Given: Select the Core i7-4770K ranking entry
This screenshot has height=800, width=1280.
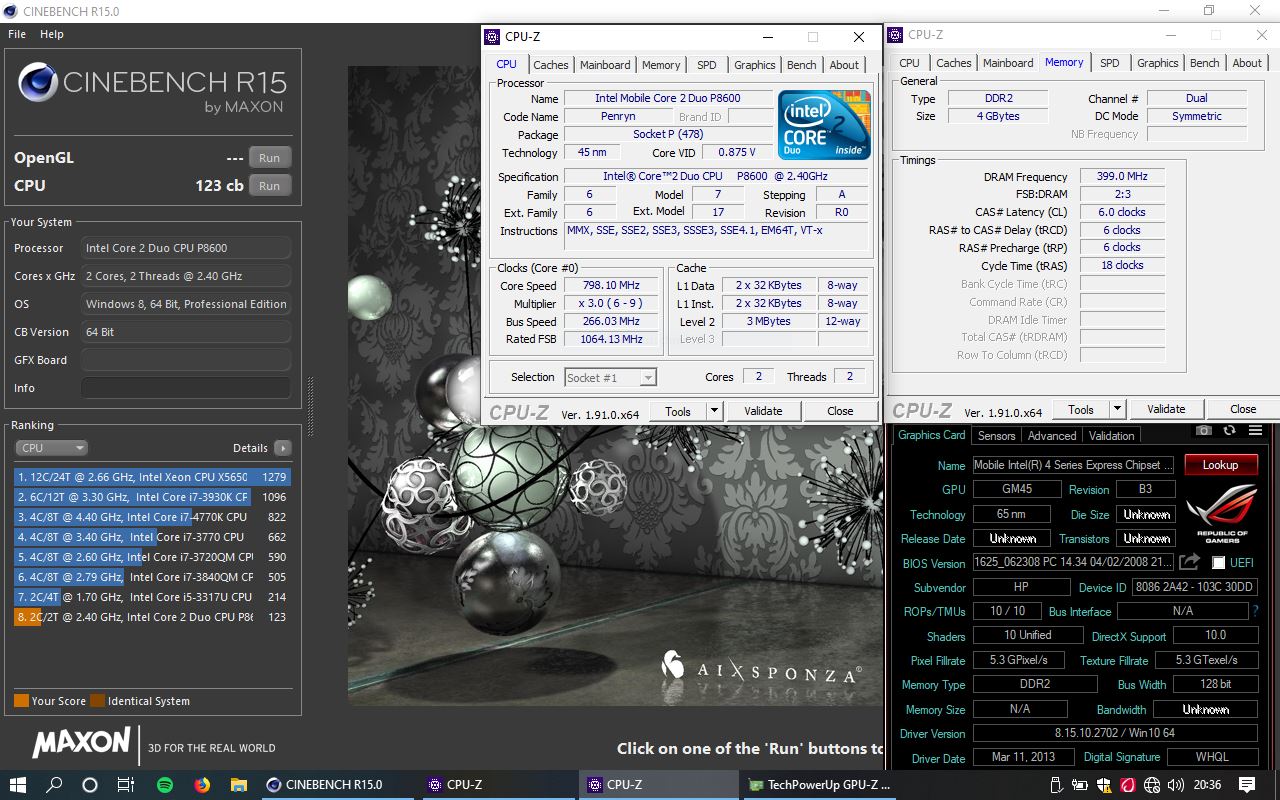Looking at the screenshot, I should (152, 517).
